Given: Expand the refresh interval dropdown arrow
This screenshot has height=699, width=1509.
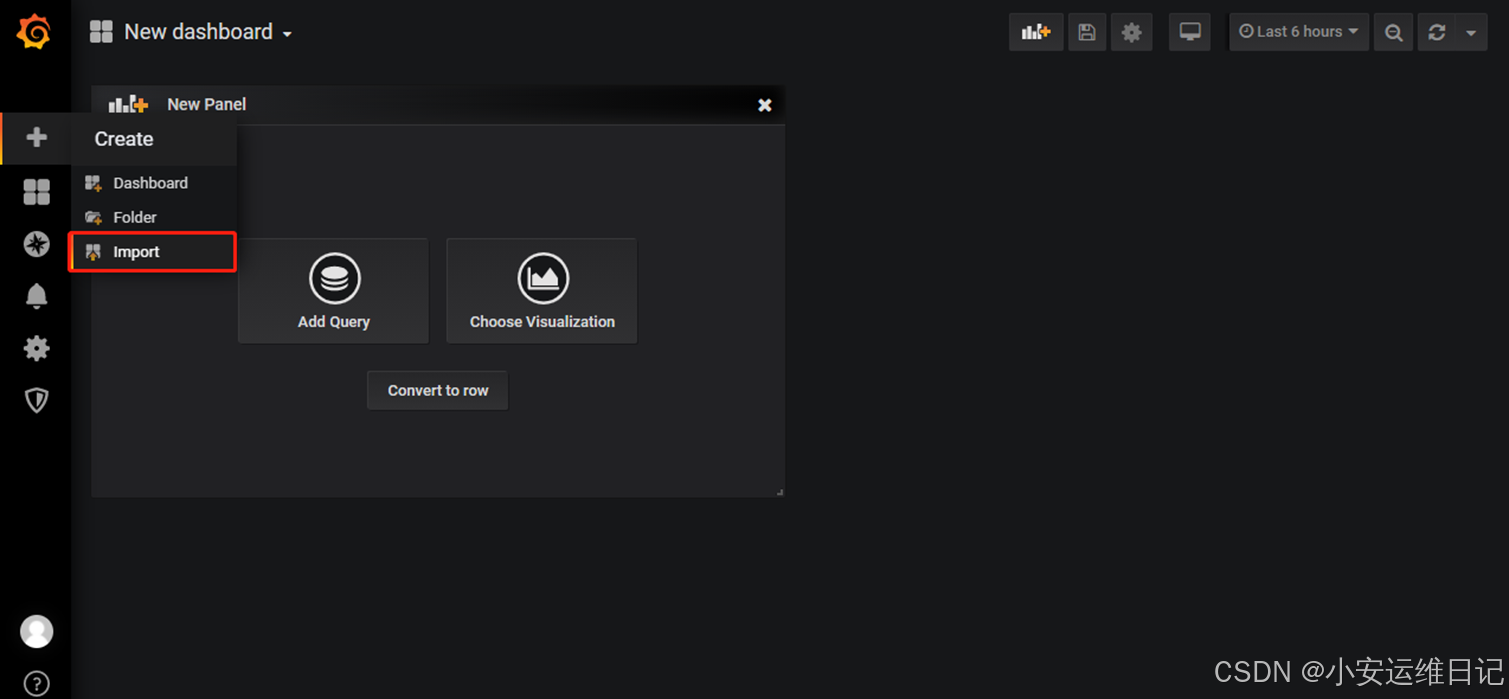Looking at the screenshot, I should pyautogui.click(x=1471, y=33).
